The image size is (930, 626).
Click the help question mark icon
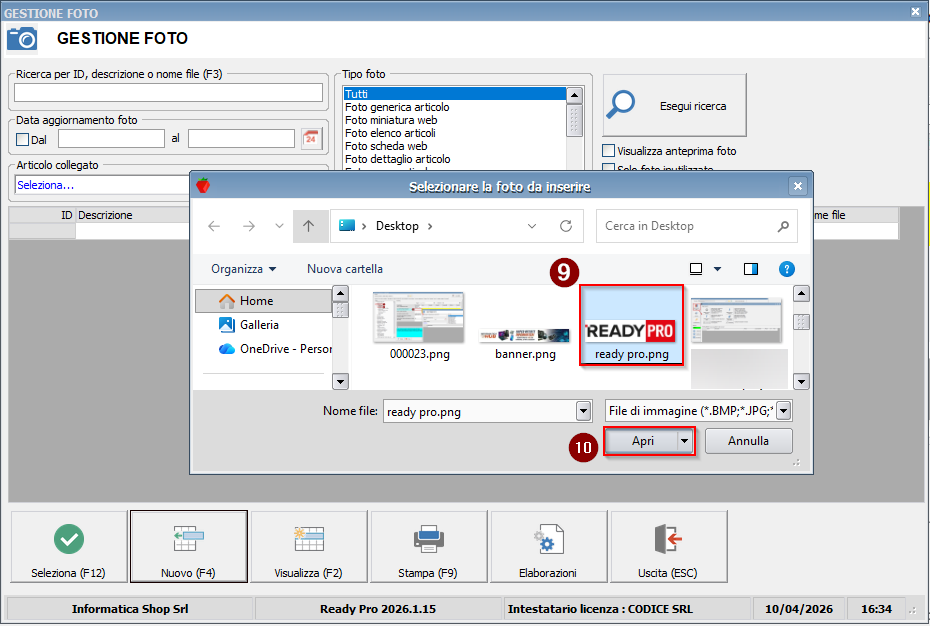(x=786, y=269)
